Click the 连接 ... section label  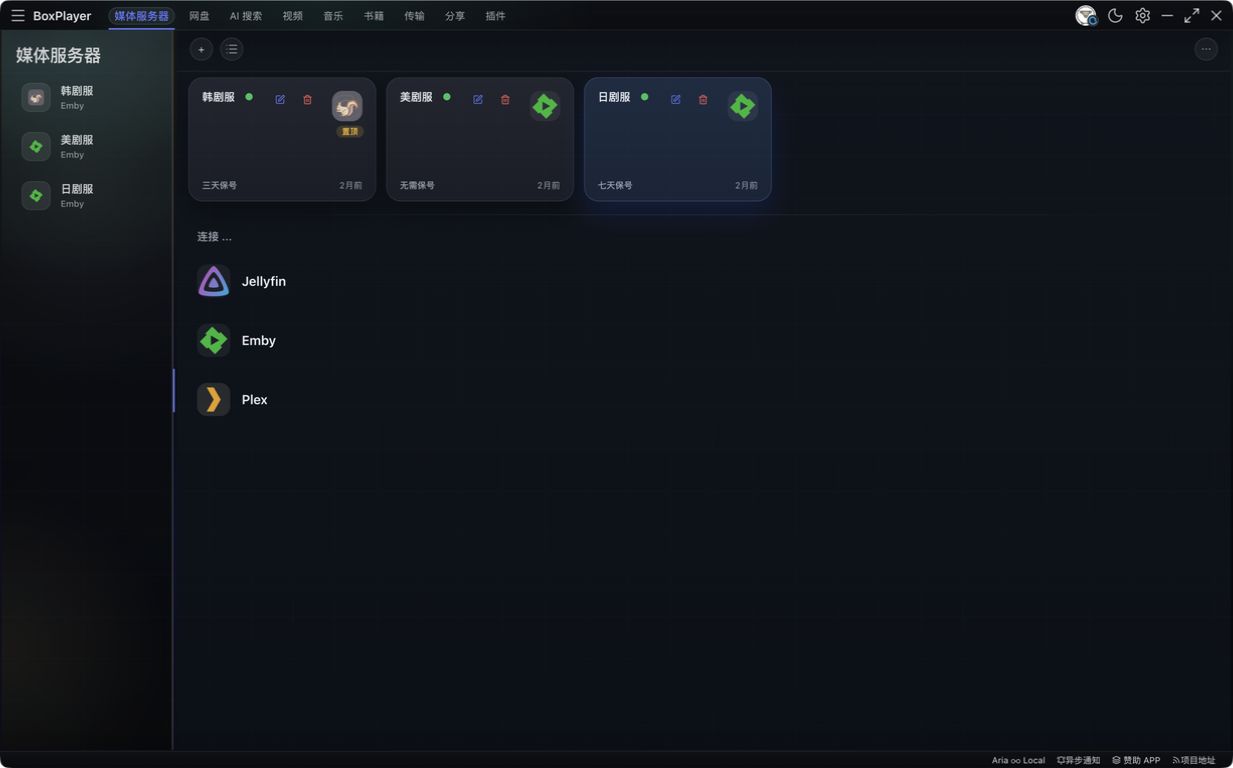coord(214,237)
